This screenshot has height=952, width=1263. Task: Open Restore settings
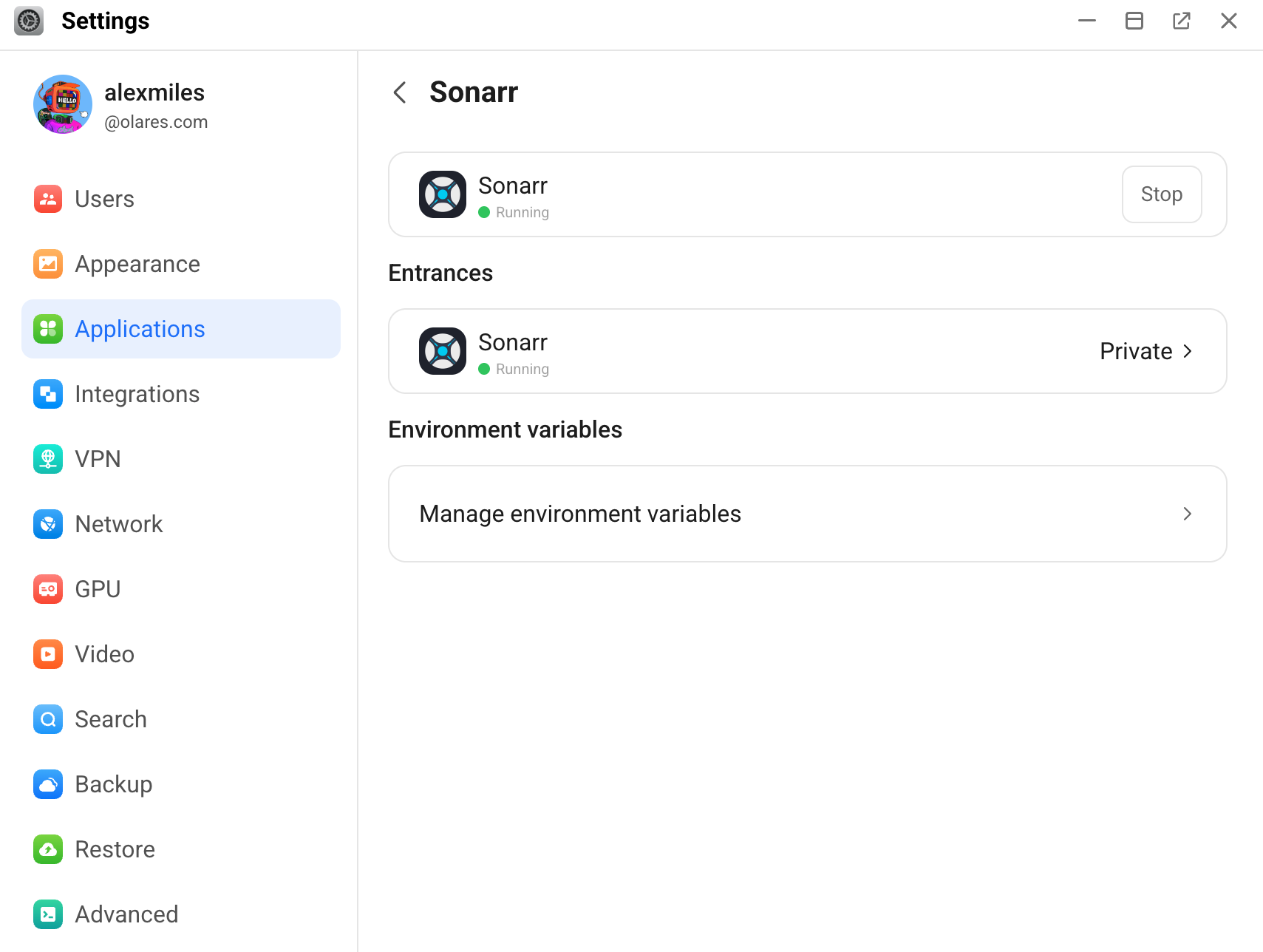[x=115, y=849]
